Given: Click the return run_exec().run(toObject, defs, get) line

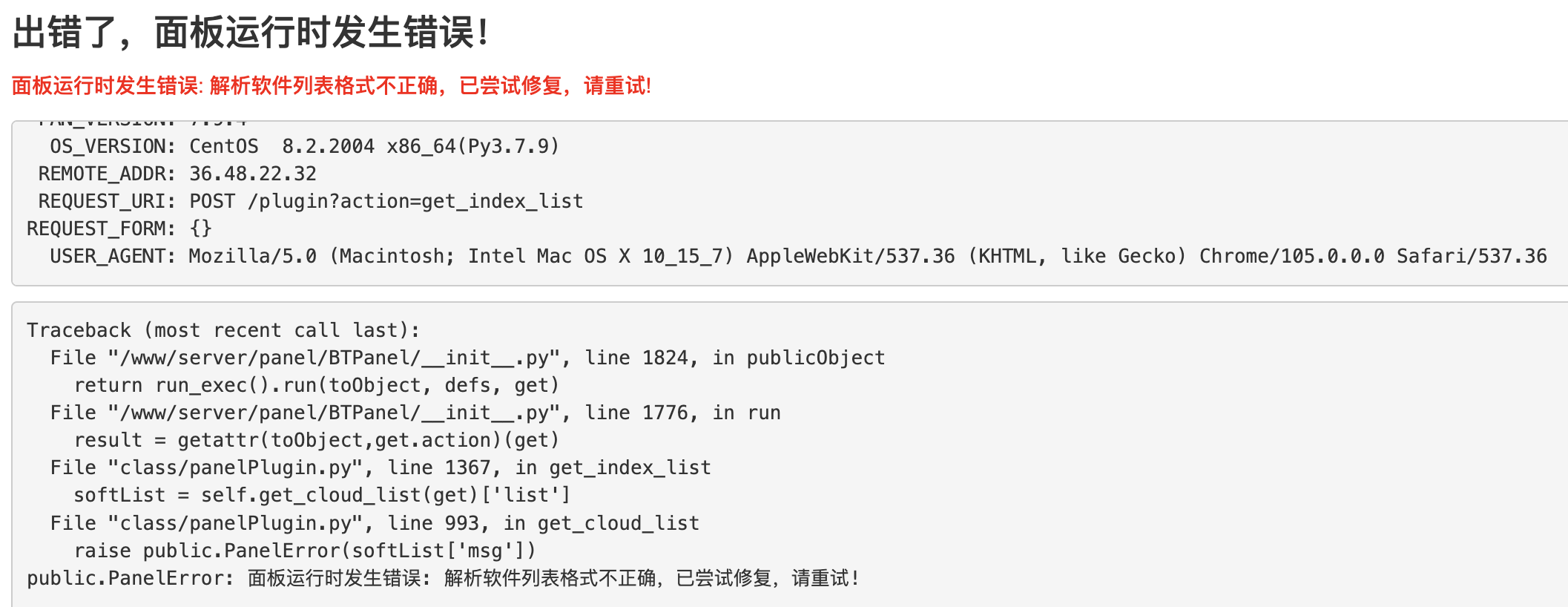Looking at the screenshot, I should coord(316,385).
